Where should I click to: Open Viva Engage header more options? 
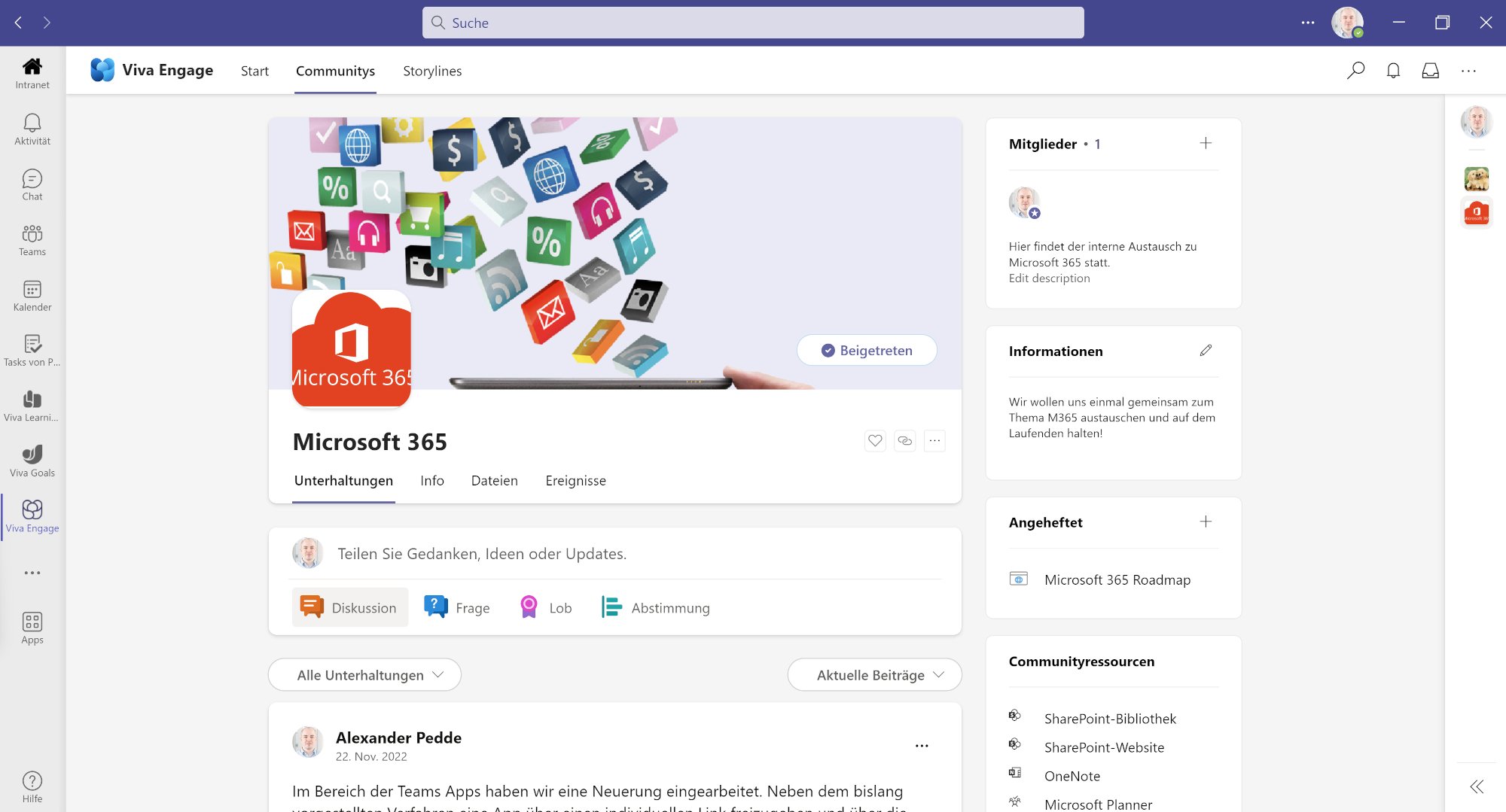pyautogui.click(x=1468, y=71)
